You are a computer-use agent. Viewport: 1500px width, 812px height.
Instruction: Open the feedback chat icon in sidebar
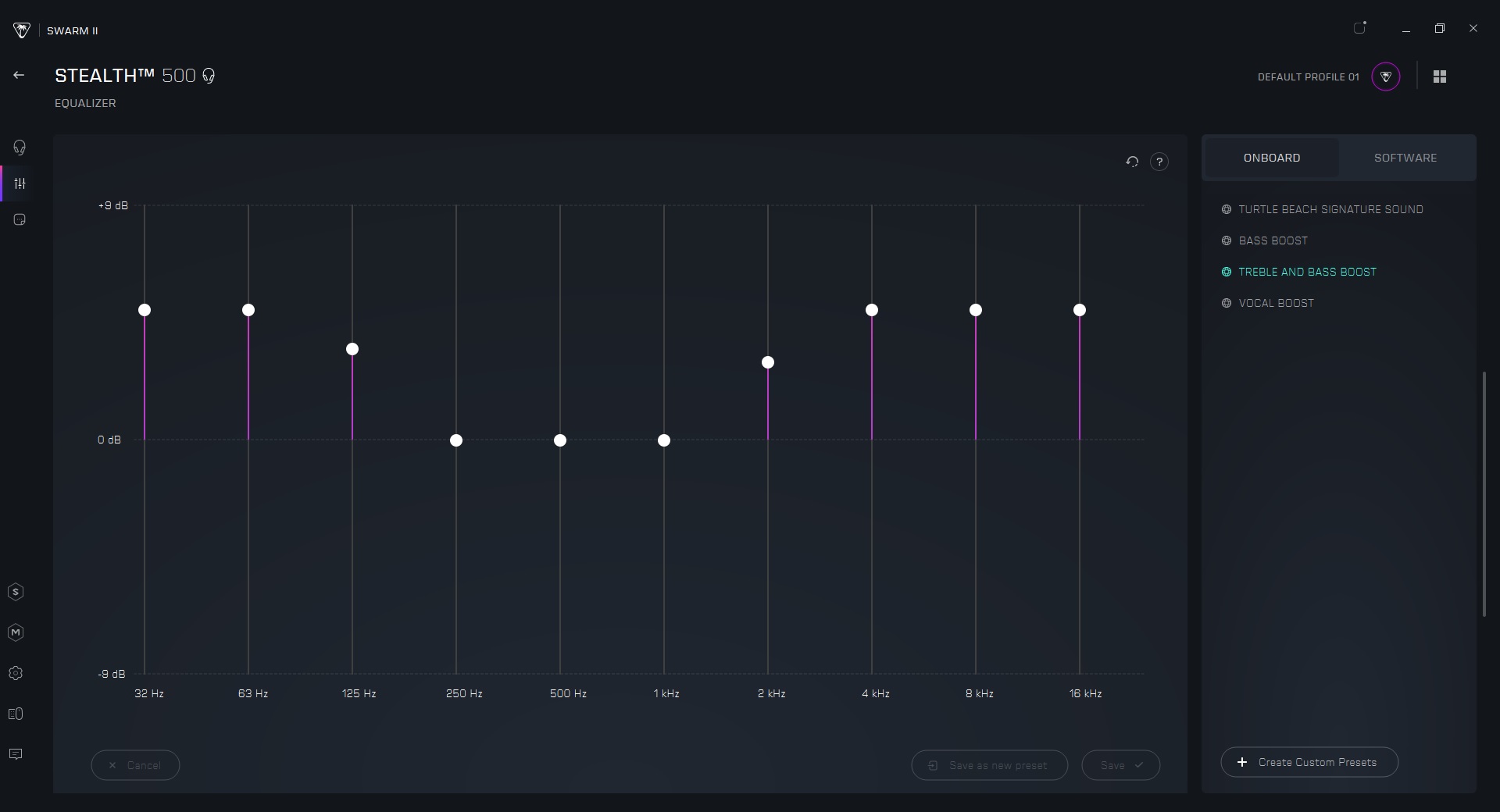(16, 754)
